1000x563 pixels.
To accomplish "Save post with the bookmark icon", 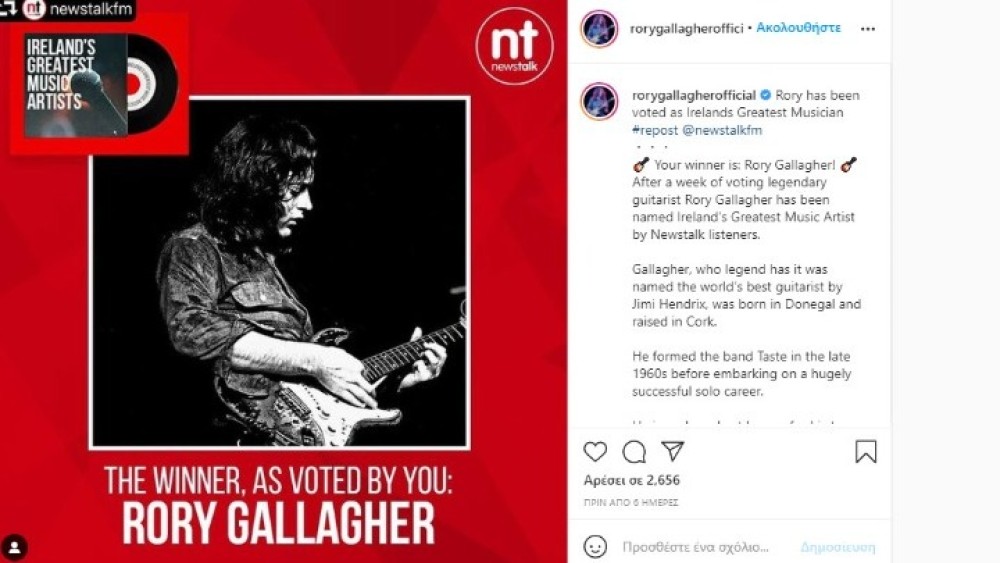I will 865,451.
